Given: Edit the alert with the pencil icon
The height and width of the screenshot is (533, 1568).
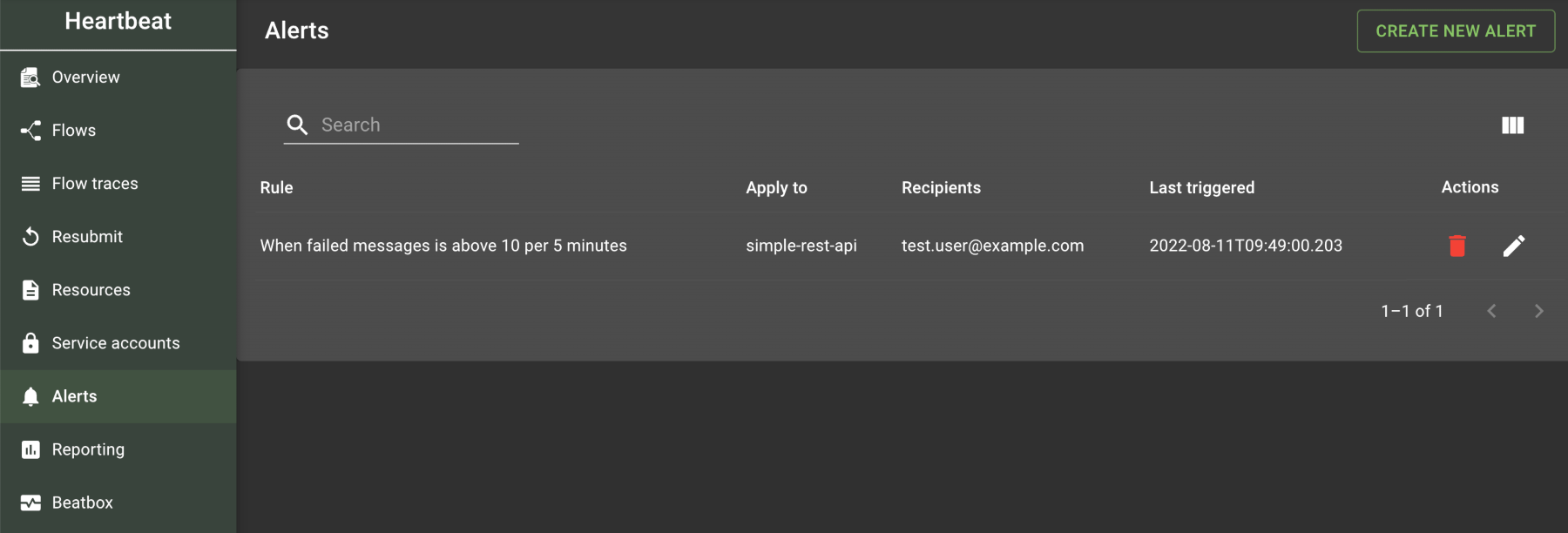Looking at the screenshot, I should 1515,246.
